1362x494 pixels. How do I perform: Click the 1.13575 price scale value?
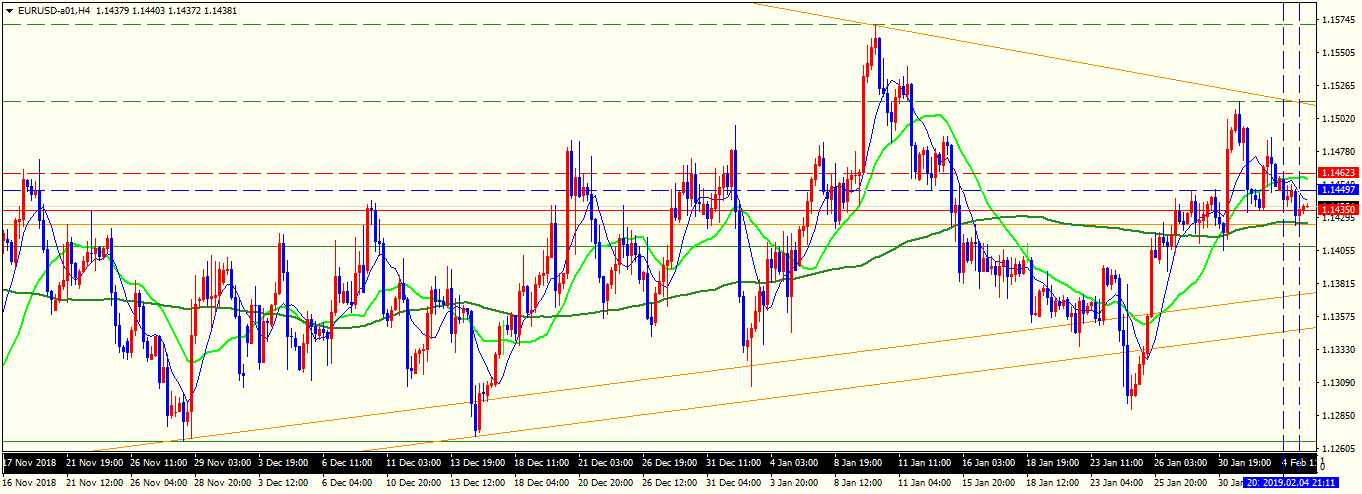pyautogui.click(x=1340, y=317)
